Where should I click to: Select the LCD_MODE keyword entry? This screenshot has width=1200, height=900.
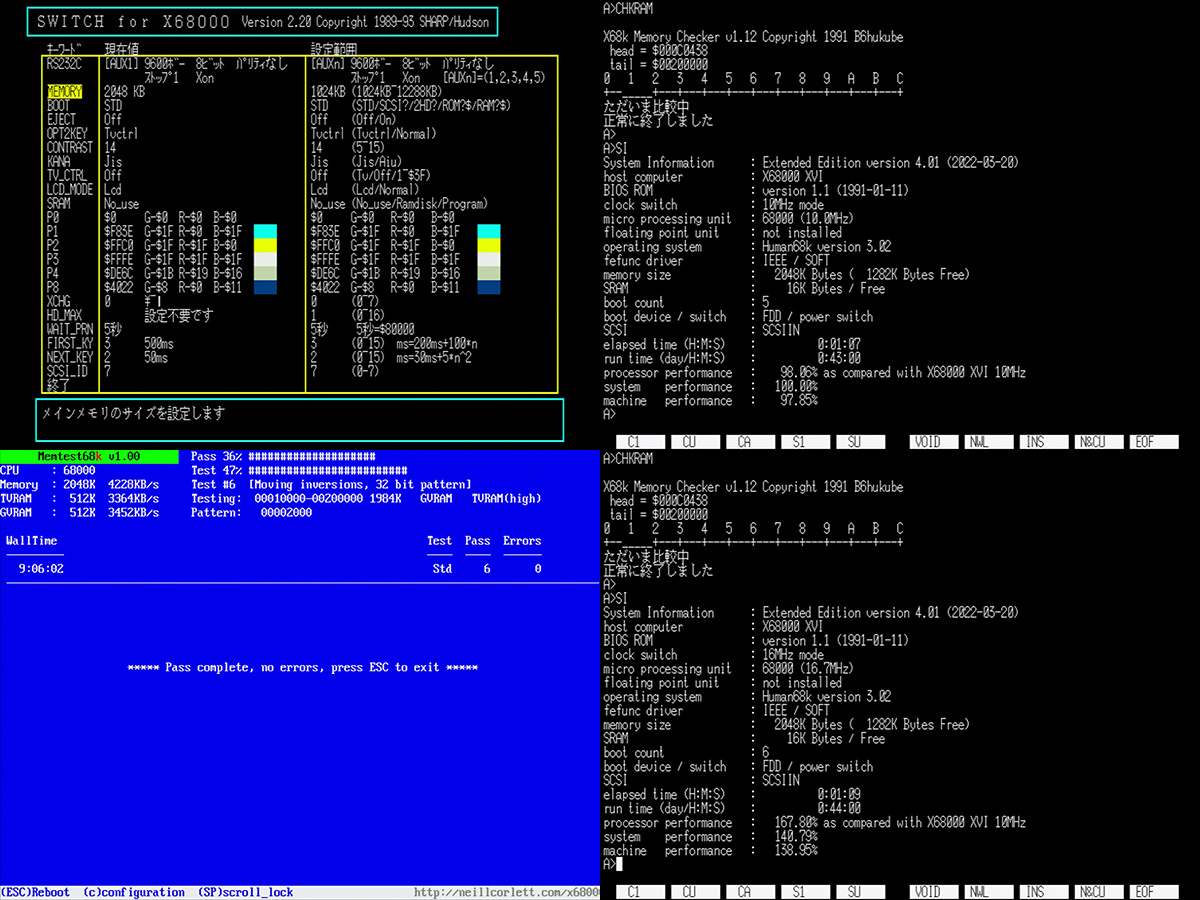[69, 189]
